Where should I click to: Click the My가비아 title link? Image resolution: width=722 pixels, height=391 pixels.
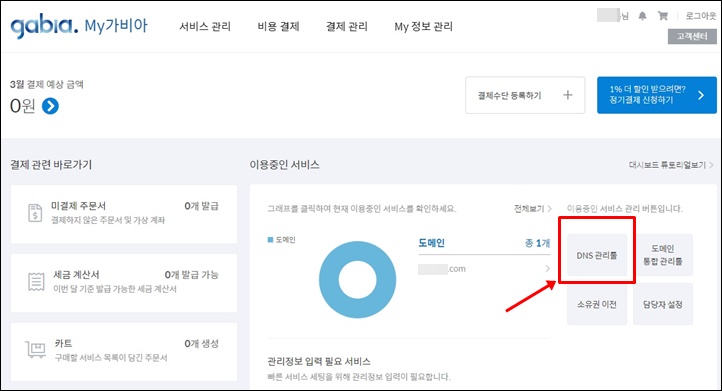pos(116,26)
